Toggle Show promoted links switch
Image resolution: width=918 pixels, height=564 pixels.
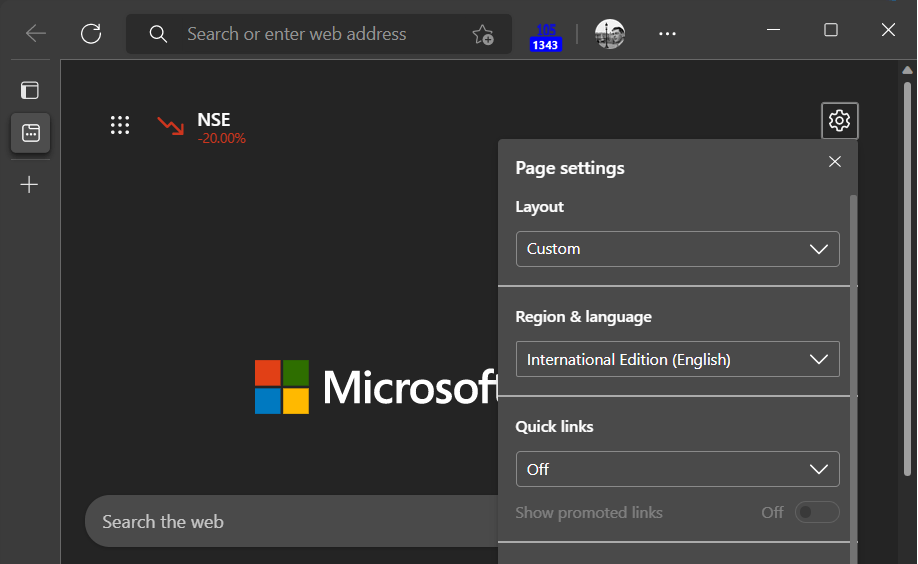pos(817,512)
